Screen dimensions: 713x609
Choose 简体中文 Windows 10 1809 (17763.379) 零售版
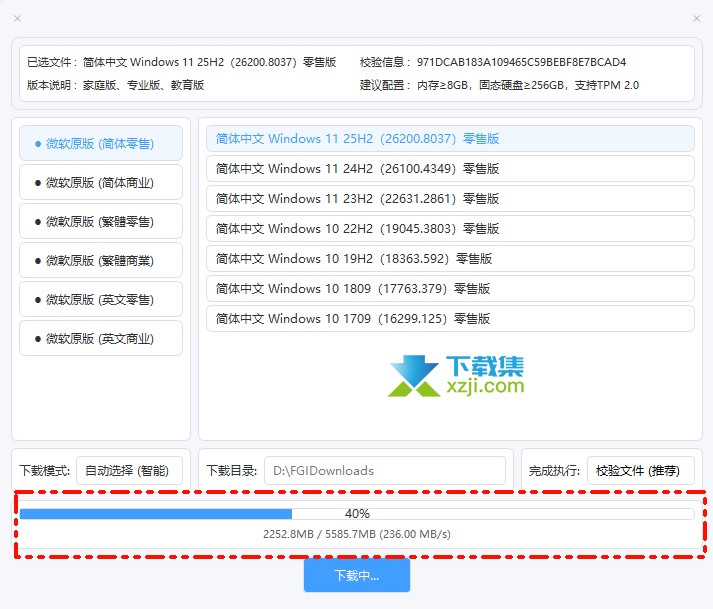[x=450, y=289]
